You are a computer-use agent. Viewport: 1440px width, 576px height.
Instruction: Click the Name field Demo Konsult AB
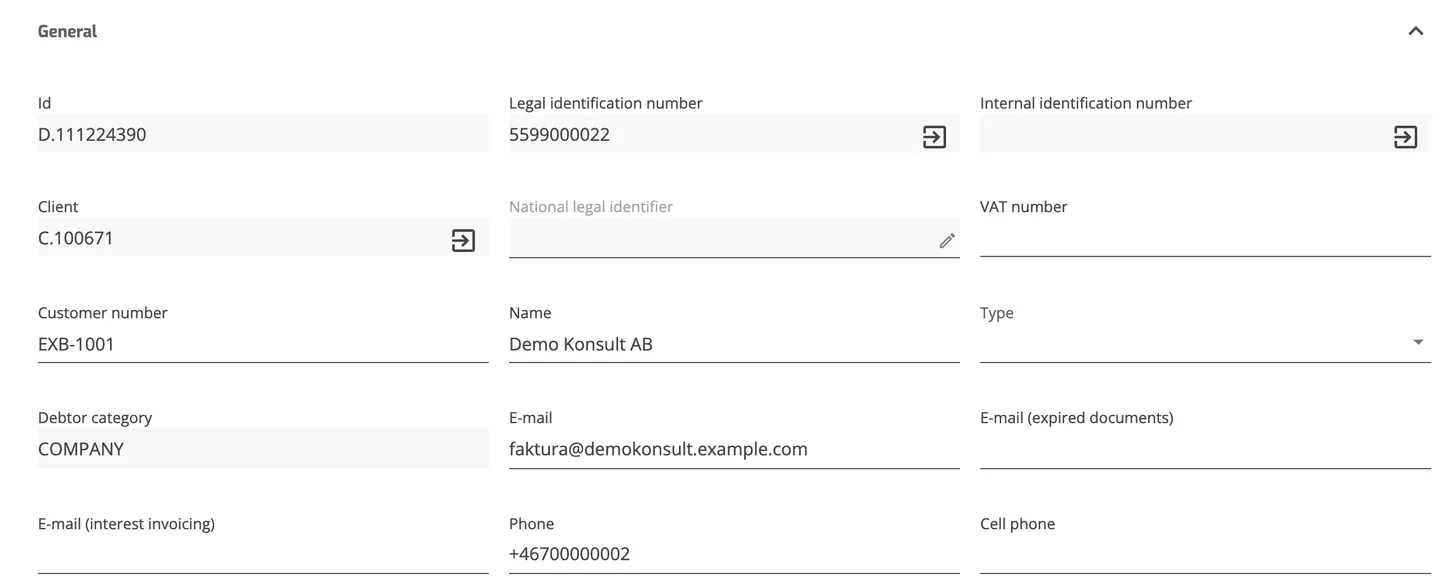click(734, 344)
